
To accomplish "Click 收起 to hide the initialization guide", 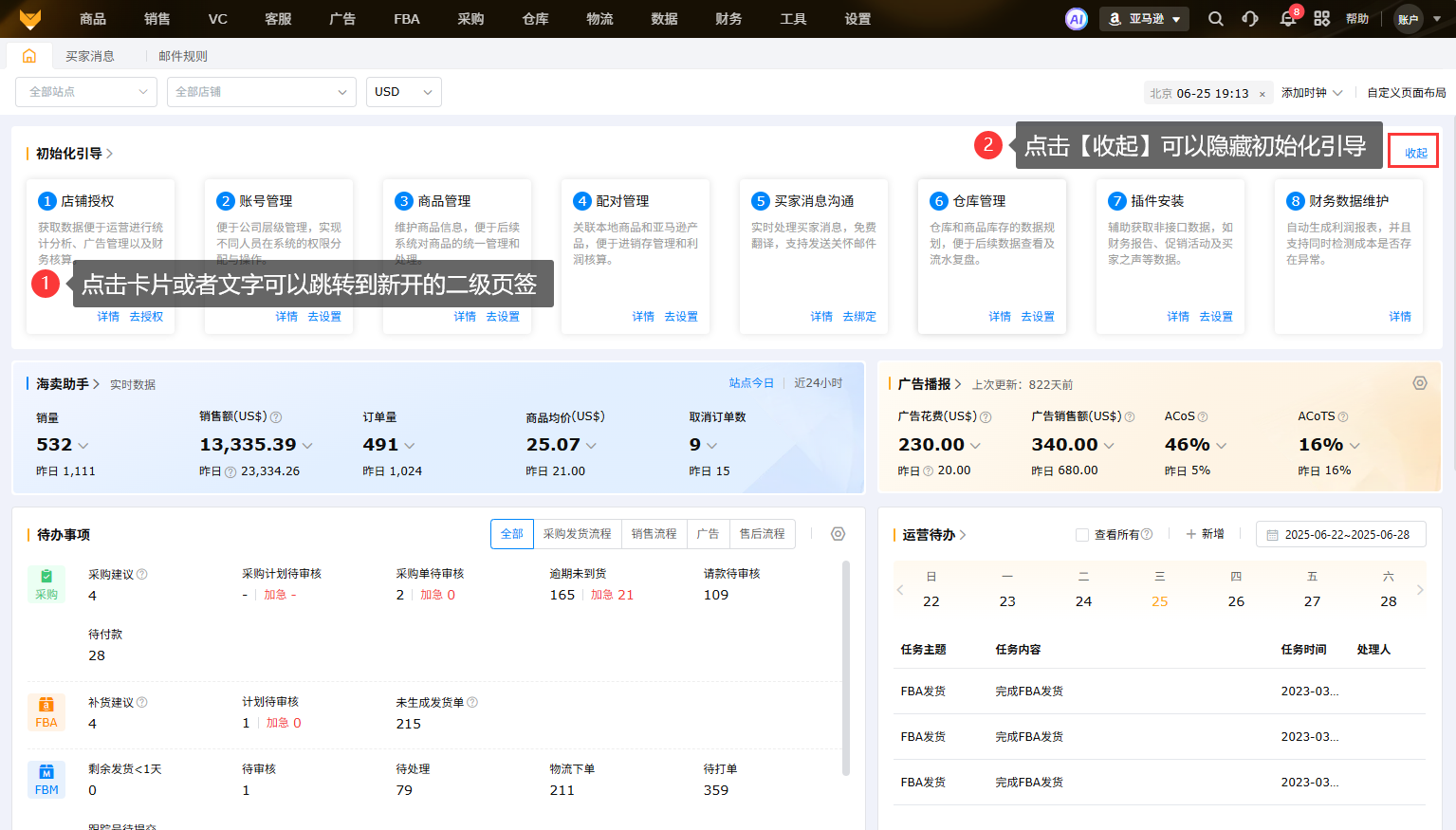I will [x=1415, y=153].
